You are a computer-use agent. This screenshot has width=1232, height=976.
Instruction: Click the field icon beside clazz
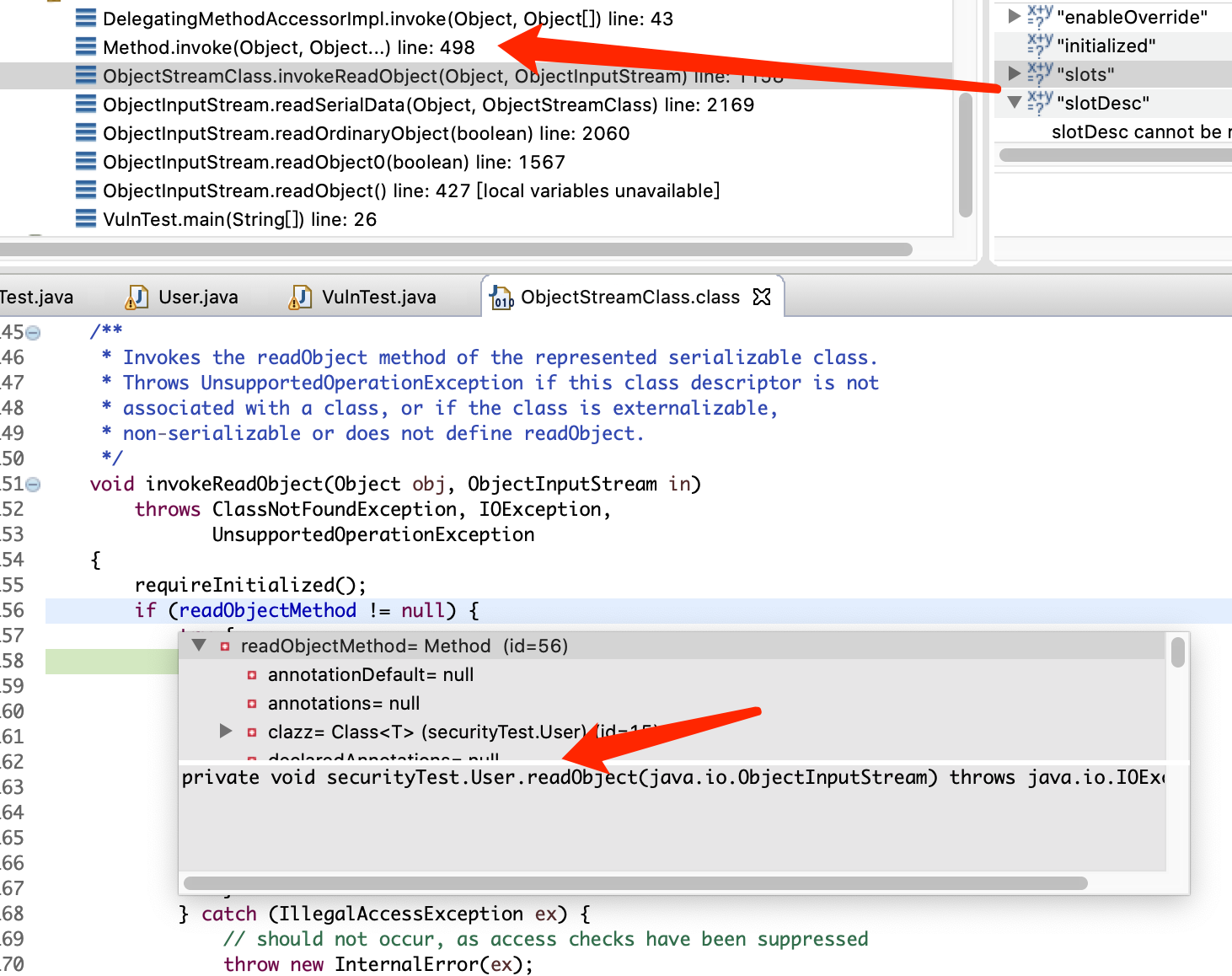point(252,732)
